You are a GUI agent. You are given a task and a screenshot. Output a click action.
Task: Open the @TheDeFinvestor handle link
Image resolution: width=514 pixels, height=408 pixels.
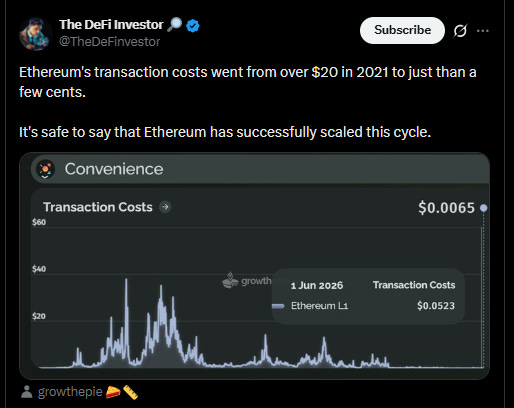[x=109, y=42]
